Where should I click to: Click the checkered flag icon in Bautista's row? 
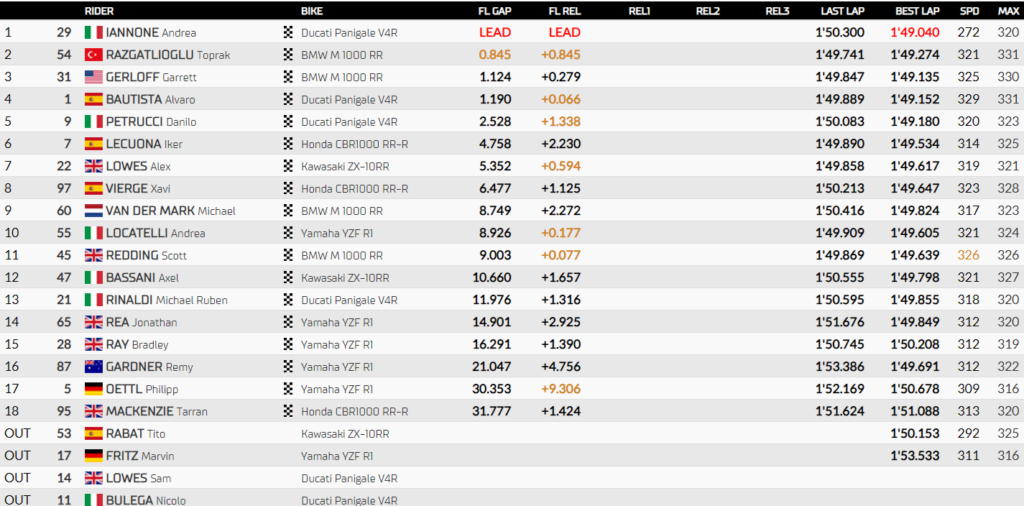(x=289, y=99)
